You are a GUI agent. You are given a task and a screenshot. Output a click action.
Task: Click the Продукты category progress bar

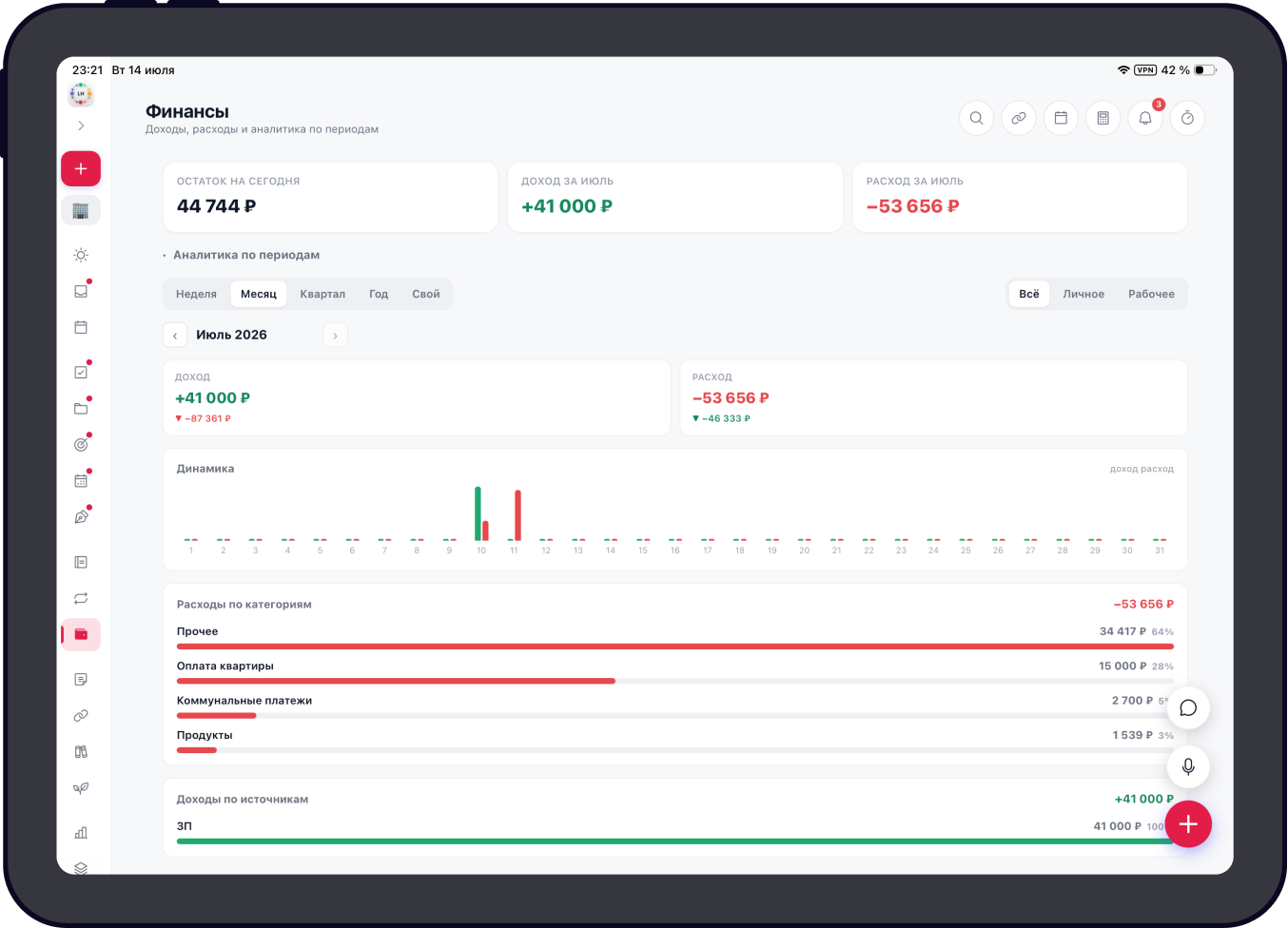(x=675, y=750)
